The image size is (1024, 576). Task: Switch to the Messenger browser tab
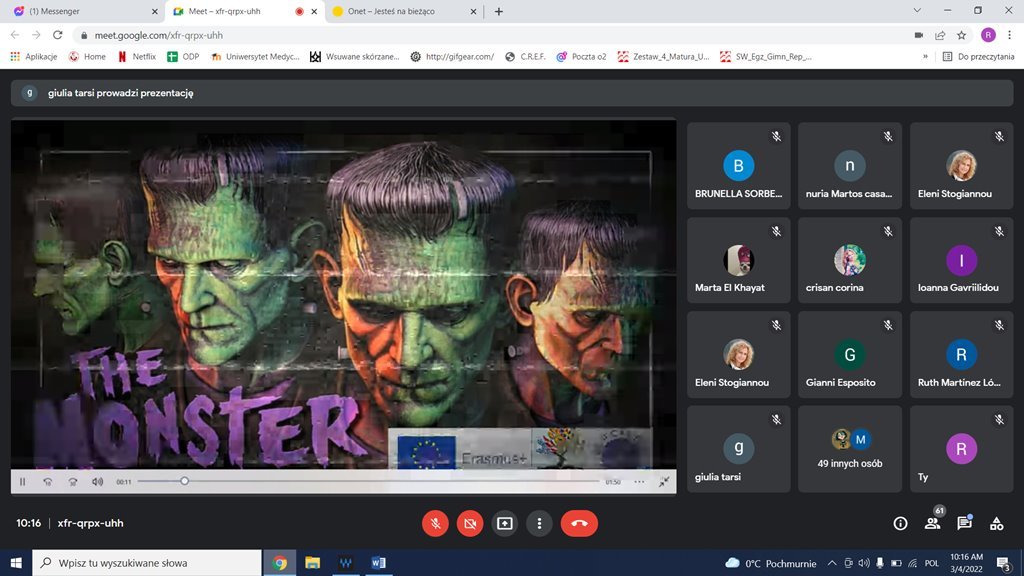pos(84,11)
